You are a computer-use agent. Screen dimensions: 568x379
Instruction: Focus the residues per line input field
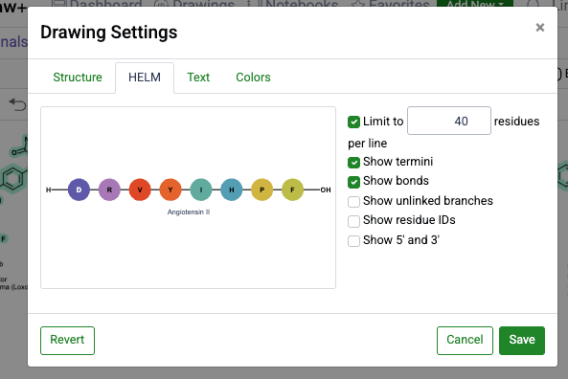(x=449, y=121)
